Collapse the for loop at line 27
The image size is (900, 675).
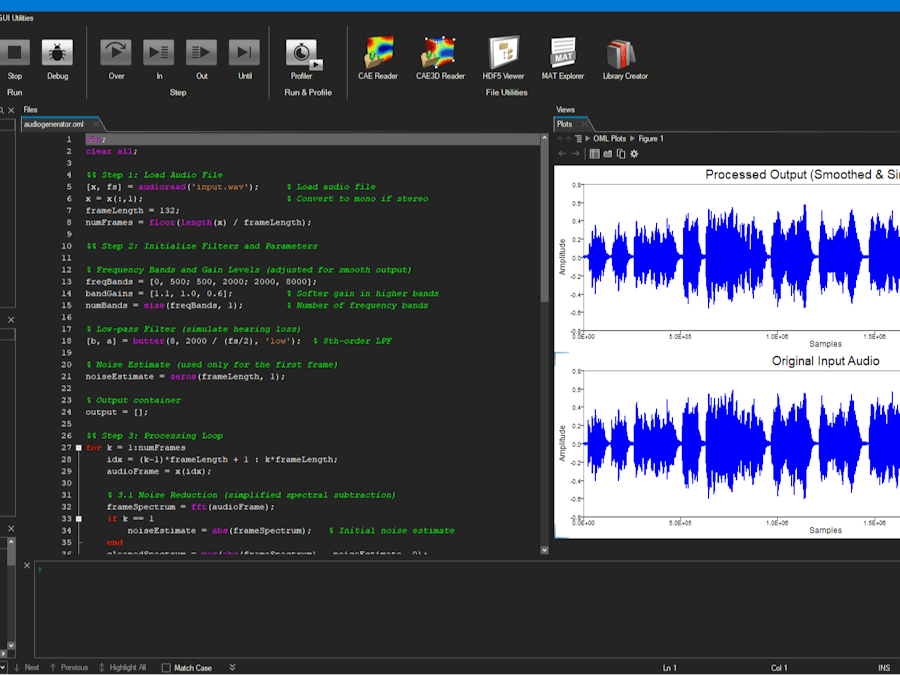79,448
